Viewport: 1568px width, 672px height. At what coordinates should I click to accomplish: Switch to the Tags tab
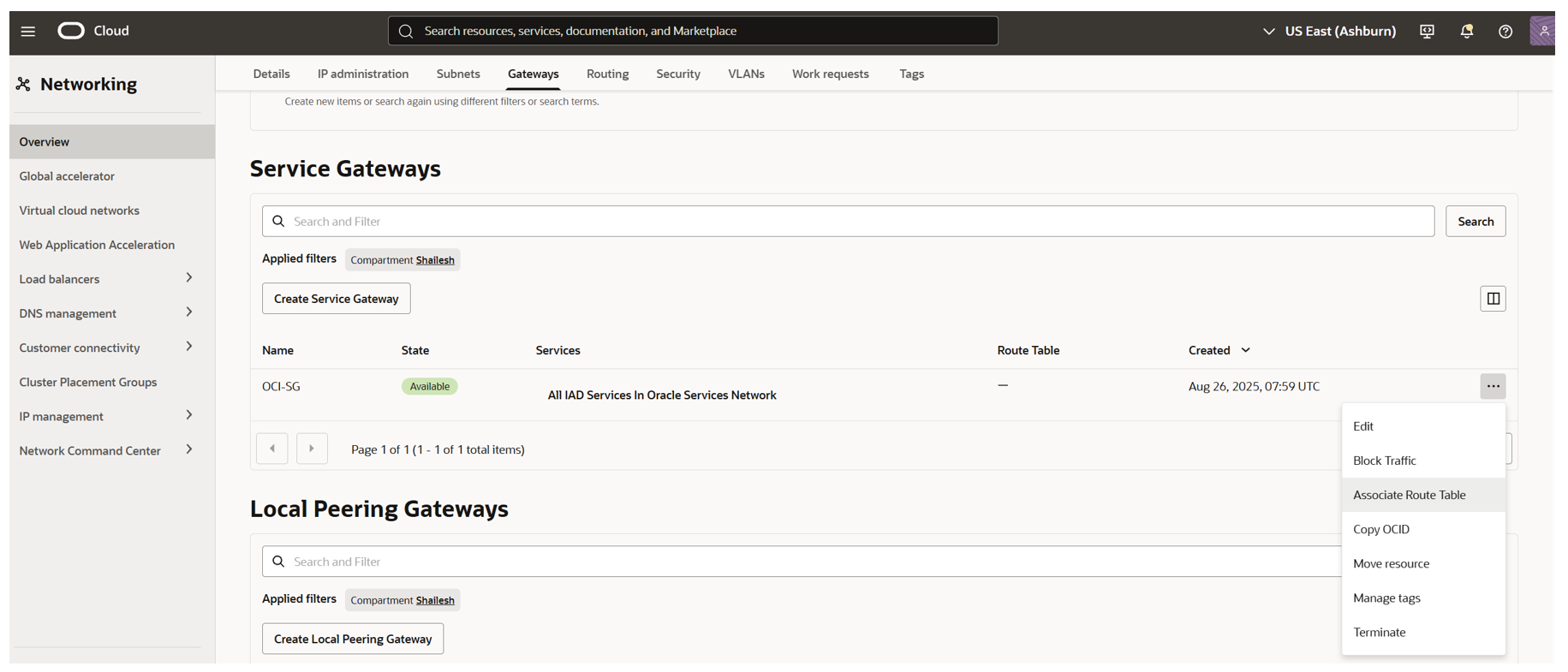[911, 74]
